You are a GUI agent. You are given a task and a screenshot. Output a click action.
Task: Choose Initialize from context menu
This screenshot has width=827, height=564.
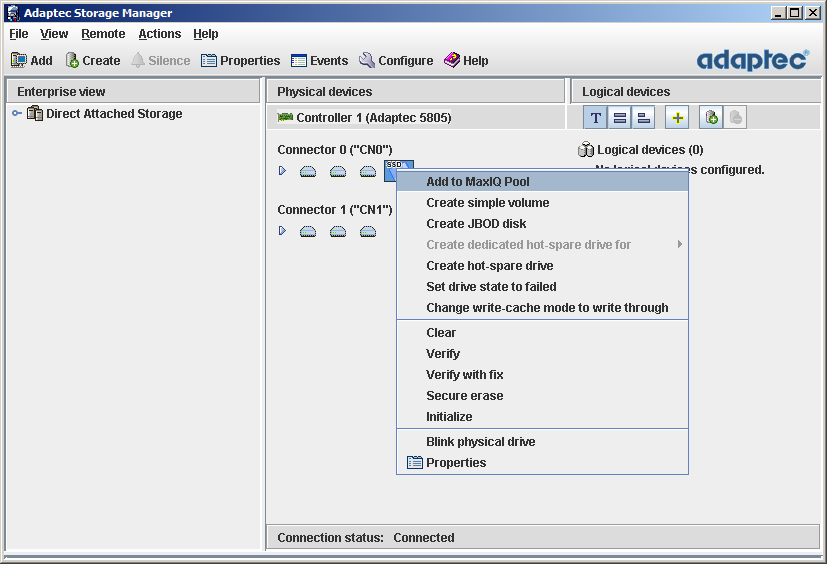click(542, 417)
